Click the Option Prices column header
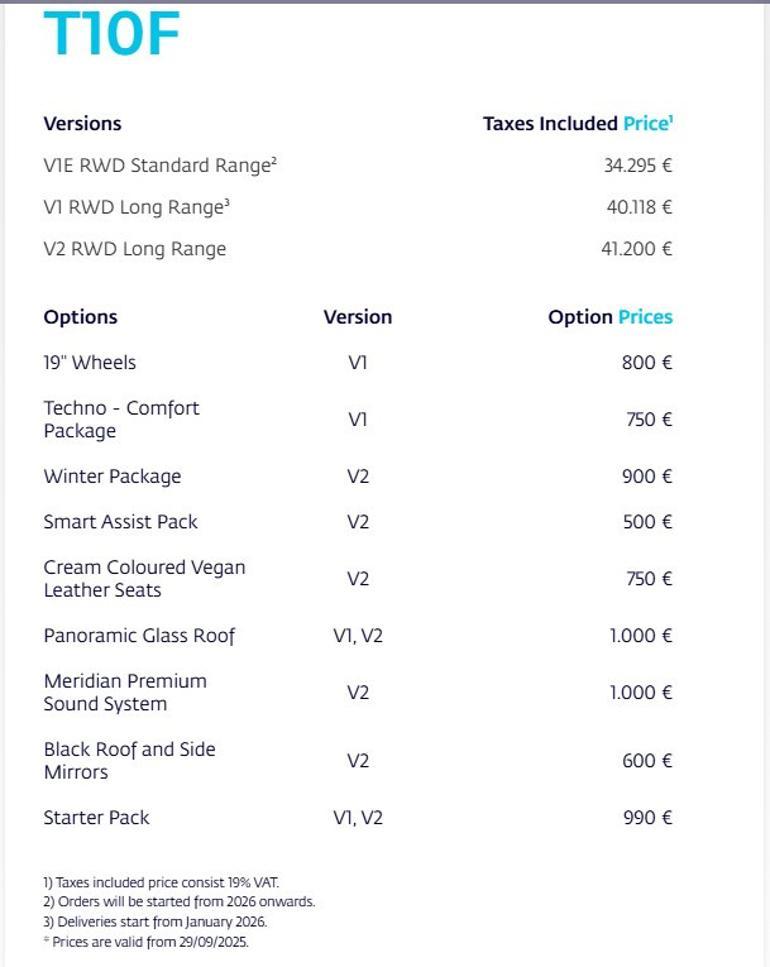This screenshot has width=770, height=967. coord(610,317)
